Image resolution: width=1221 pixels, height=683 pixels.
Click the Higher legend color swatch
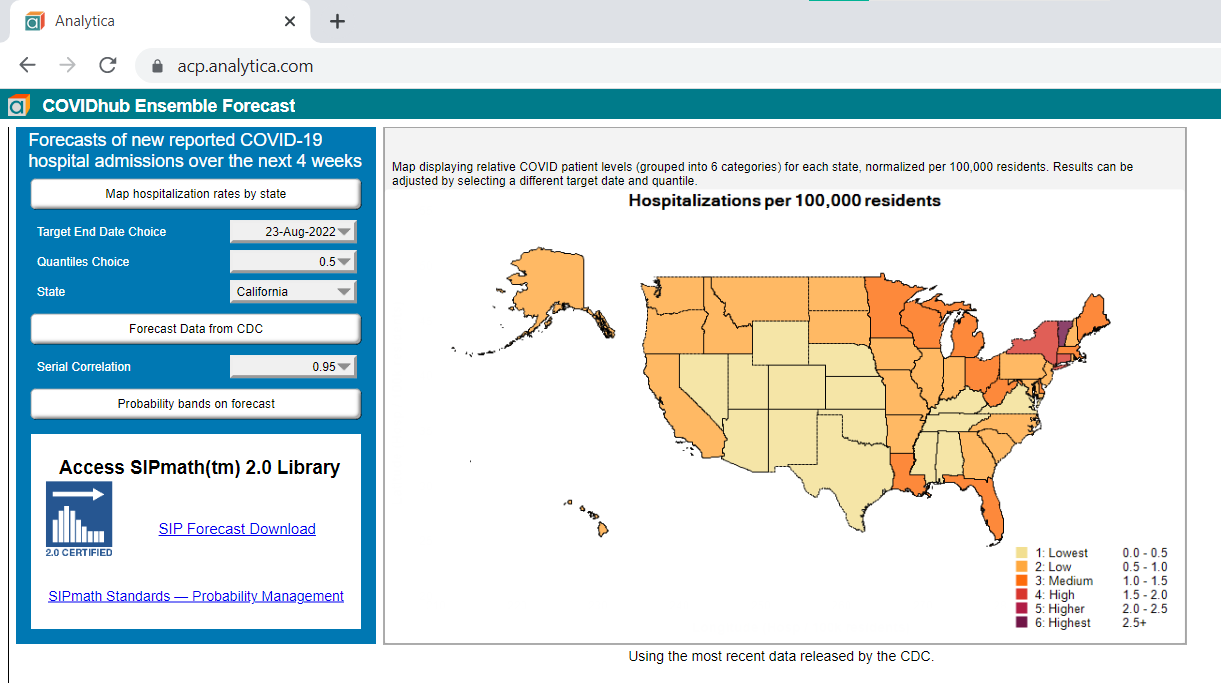pyautogui.click(x=1022, y=609)
